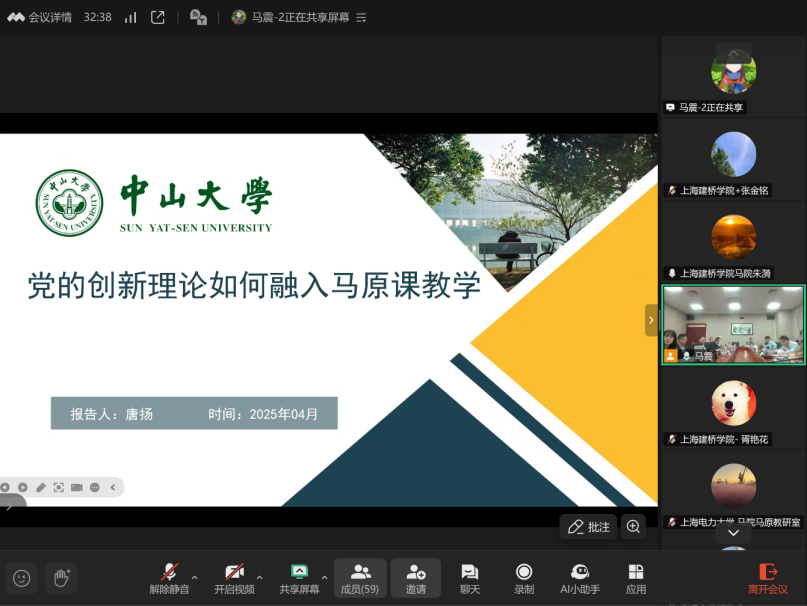Viewport: 807px width, 606px height.
Task: Turn on camera via 开启视频
Action: pos(234,577)
